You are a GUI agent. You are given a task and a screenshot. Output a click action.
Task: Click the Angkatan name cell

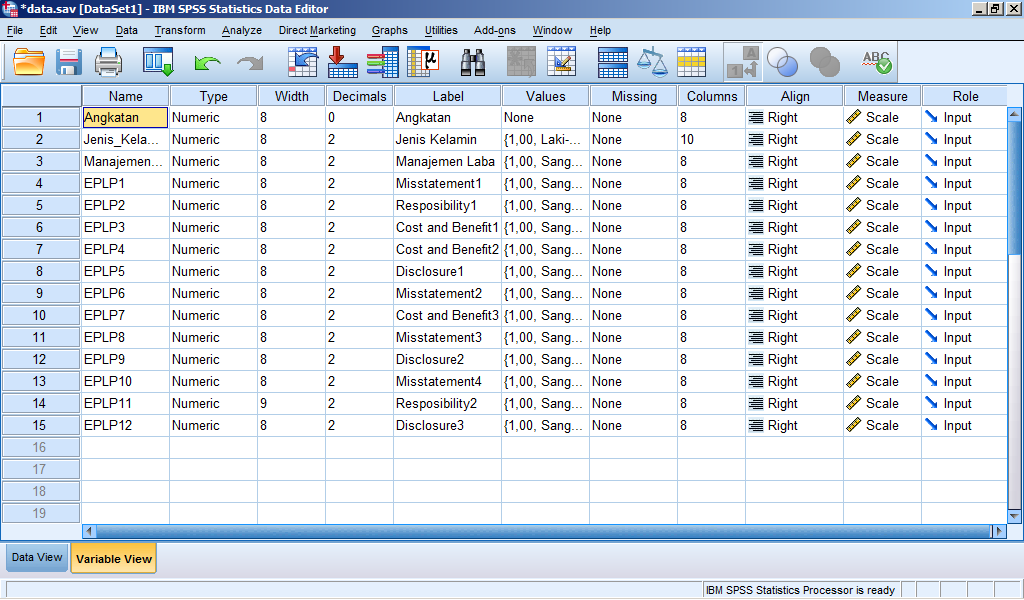[125, 118]
